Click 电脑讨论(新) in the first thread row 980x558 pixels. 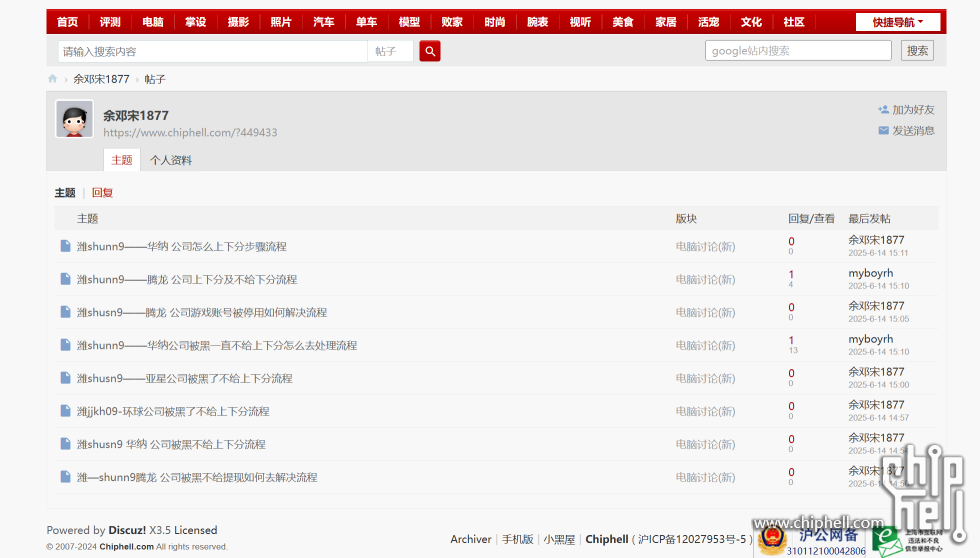[705, 246]
